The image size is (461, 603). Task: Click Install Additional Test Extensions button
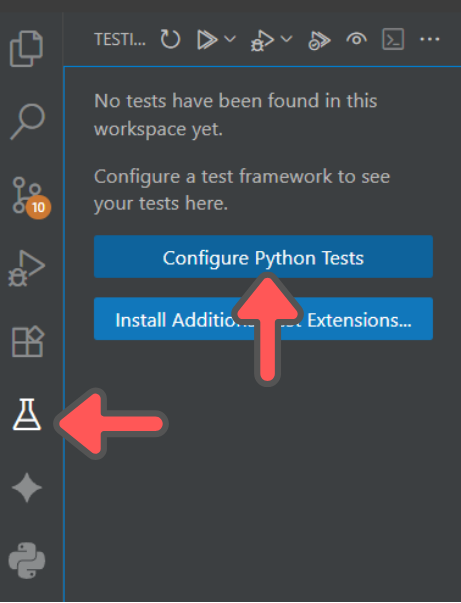[263, 319]
